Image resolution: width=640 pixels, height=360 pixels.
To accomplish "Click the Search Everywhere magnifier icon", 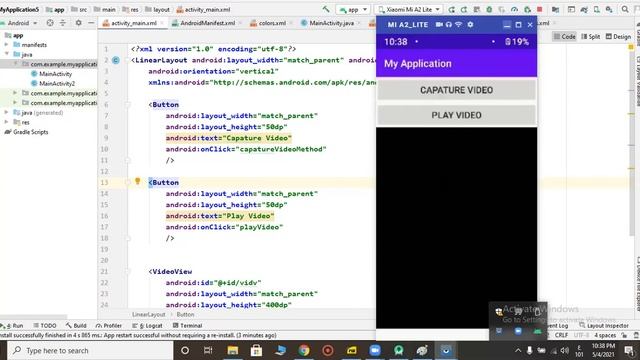I will pyautogui.click(x=625, y=9).
